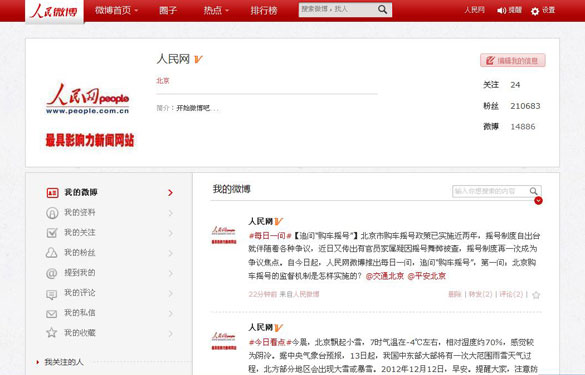
Task: Click chevron arrow beside 我的评论
Action: coord(171,294)
